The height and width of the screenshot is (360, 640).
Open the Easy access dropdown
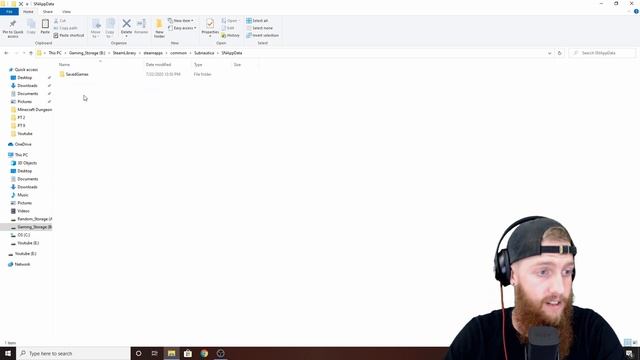(182, 28)
